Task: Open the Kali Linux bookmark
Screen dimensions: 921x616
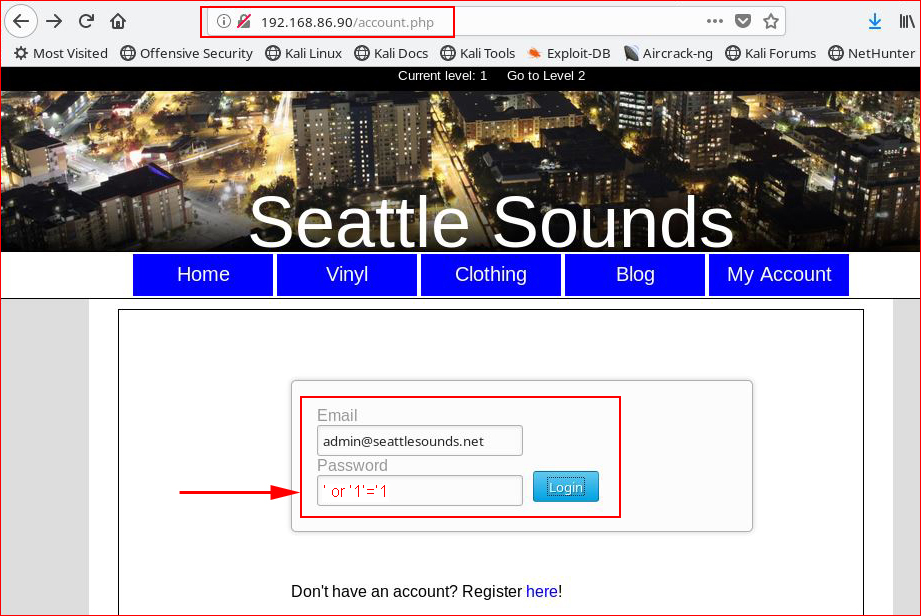Action: point(303,53)
